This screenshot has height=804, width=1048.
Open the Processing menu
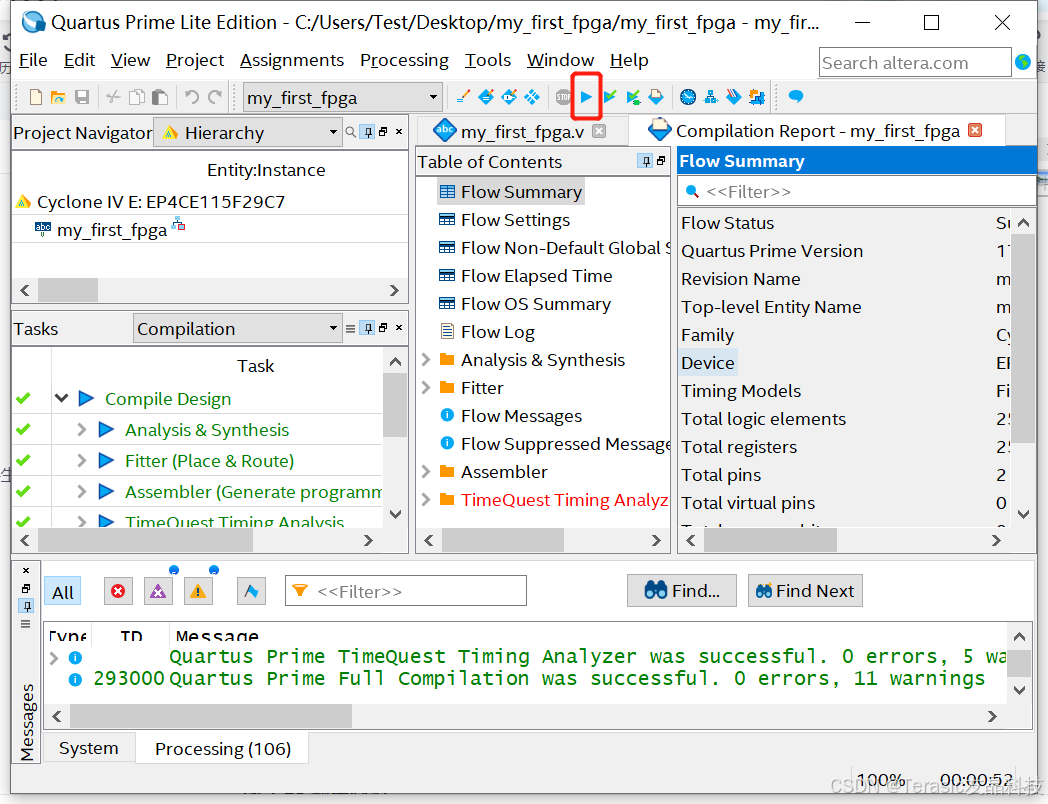tap(404, 60)
